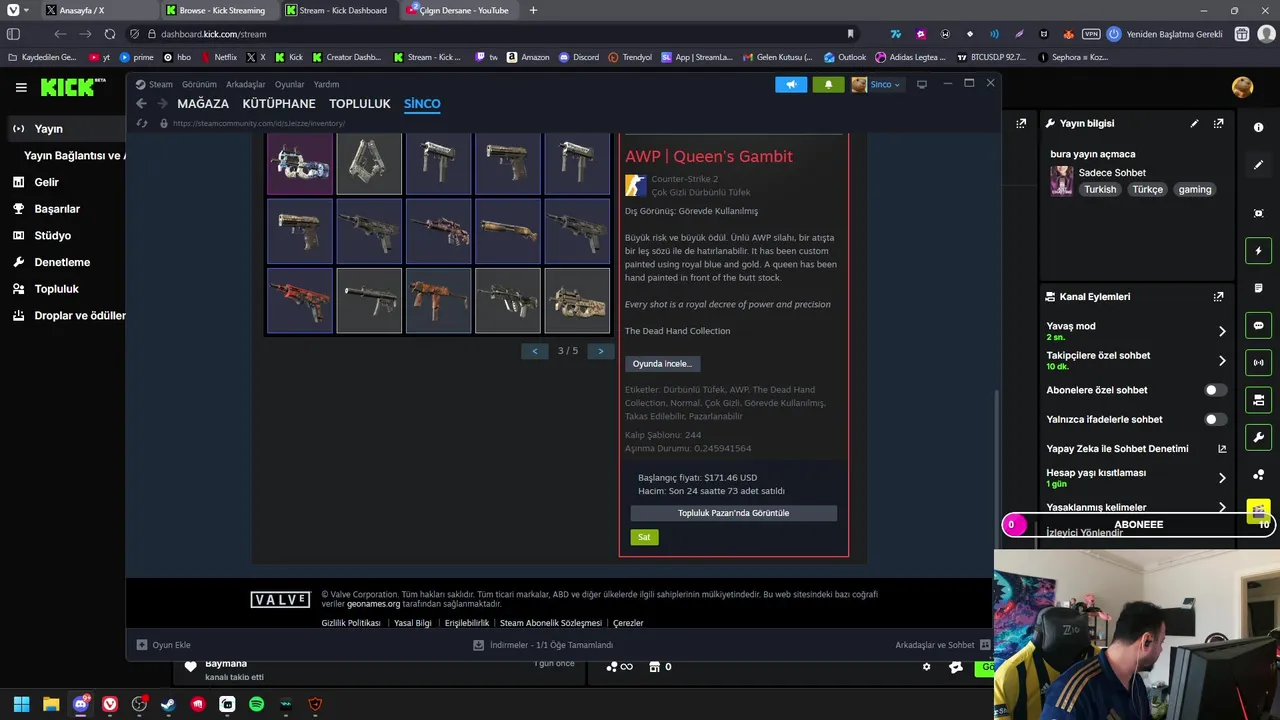Open Denetleme in the Kick sidebar
The width and height of the screenshot is (1280, 720).
(62, 262)
